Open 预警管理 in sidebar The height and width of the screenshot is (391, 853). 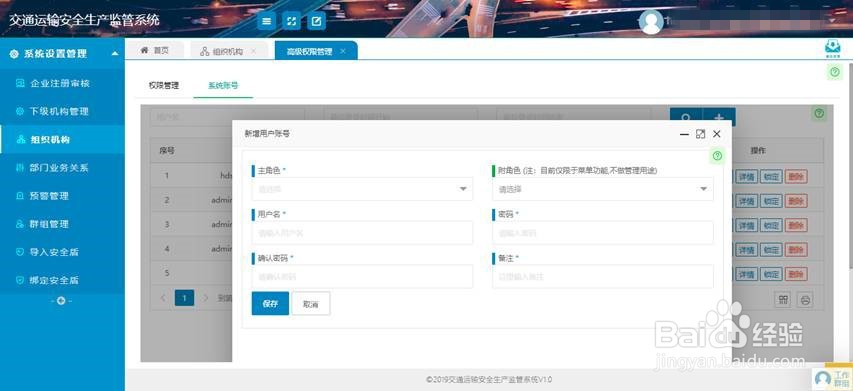point(62,196)
